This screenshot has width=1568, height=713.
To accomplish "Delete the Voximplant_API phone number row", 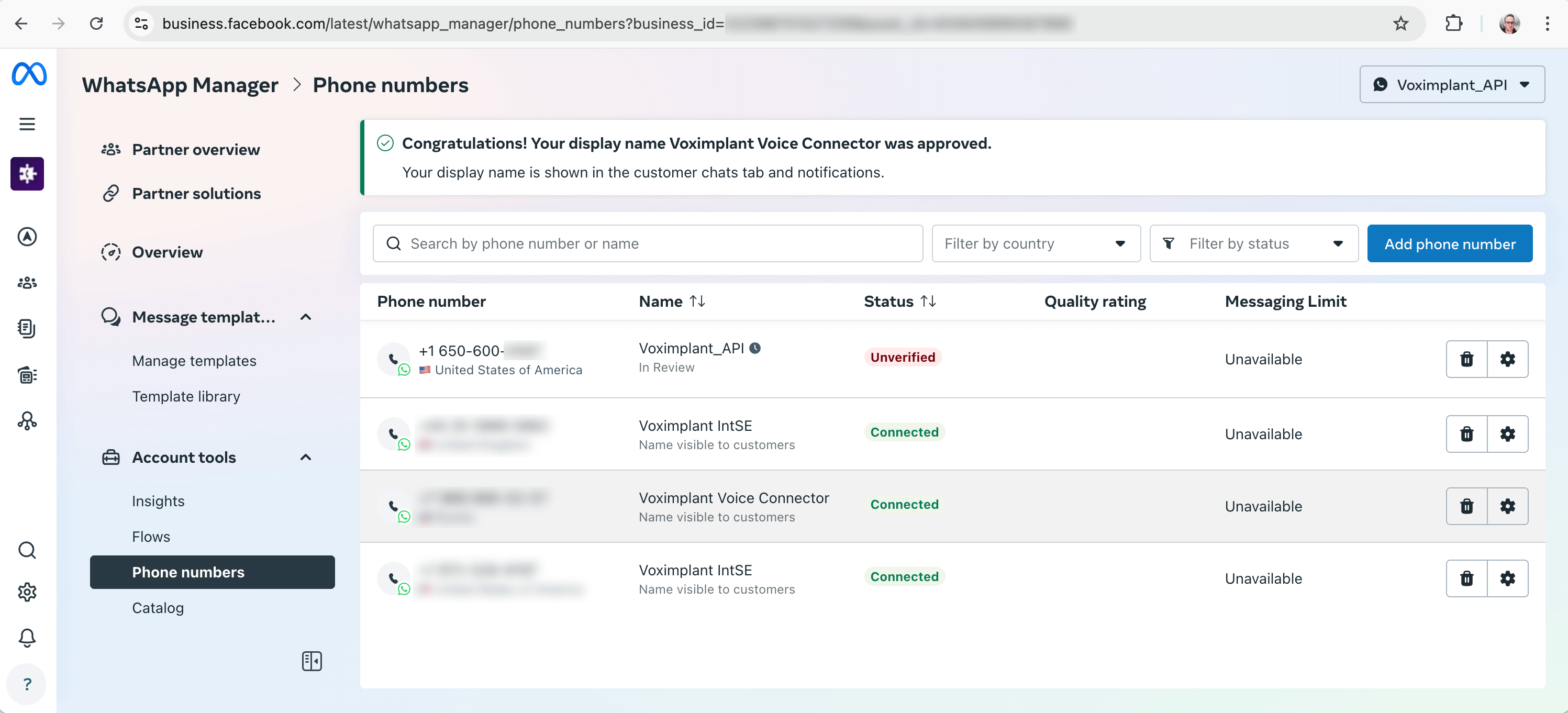I will click(1466, 359).
